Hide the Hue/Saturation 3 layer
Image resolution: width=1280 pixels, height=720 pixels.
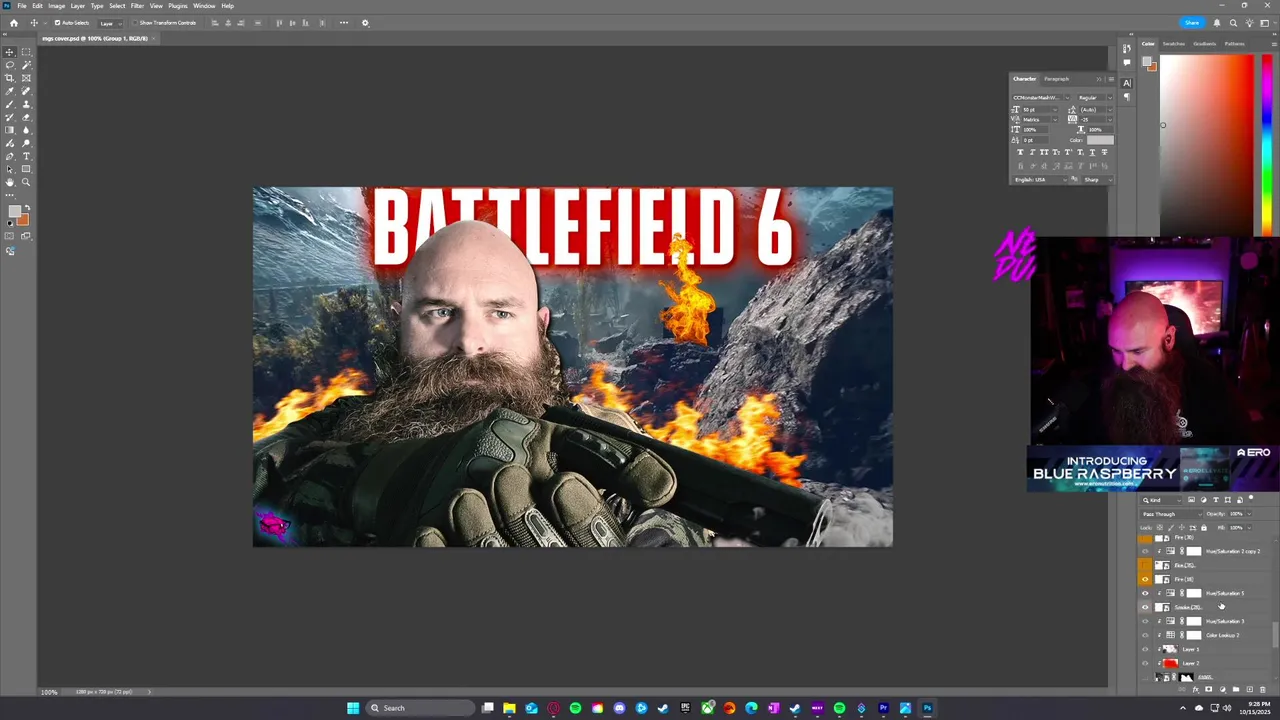[x=1145, y=621]
